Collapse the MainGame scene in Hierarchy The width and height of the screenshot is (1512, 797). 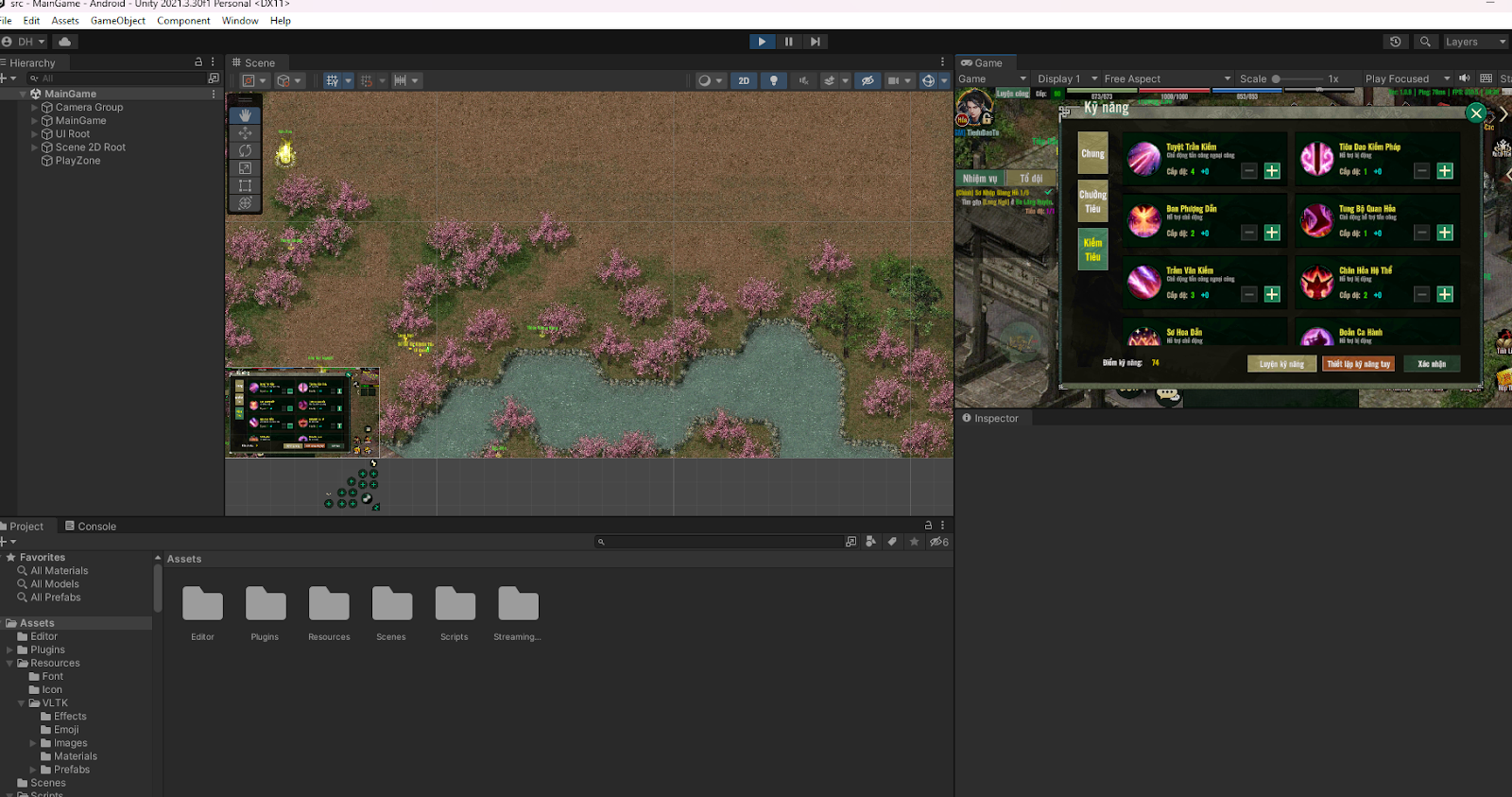pyautogui.click(x=24, y=94)
